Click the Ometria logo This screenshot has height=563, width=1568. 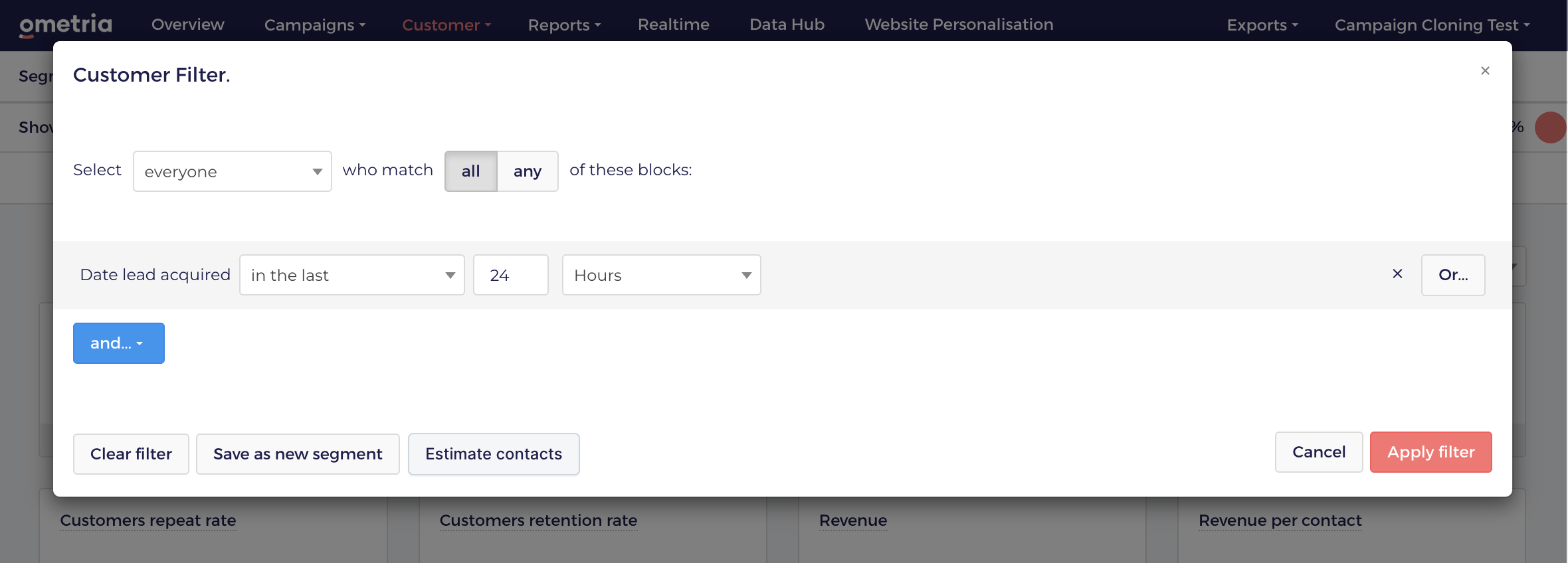[x=65, y=25]
